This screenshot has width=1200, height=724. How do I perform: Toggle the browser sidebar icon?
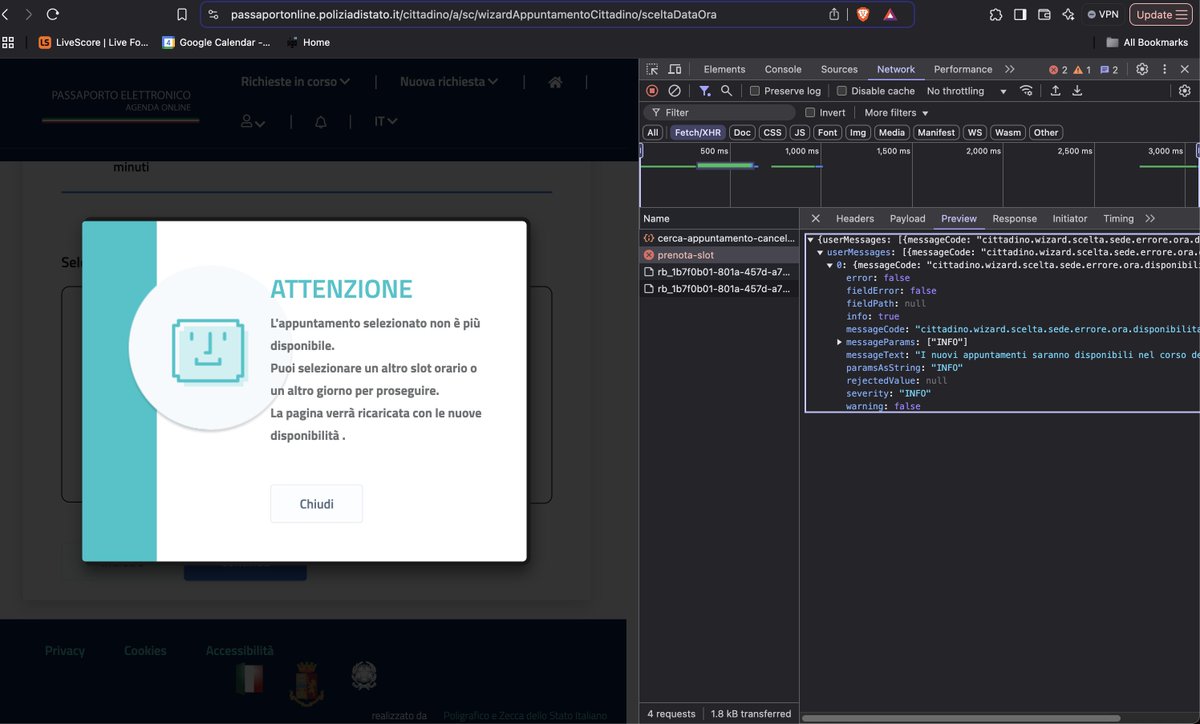tap(1020, 15)
